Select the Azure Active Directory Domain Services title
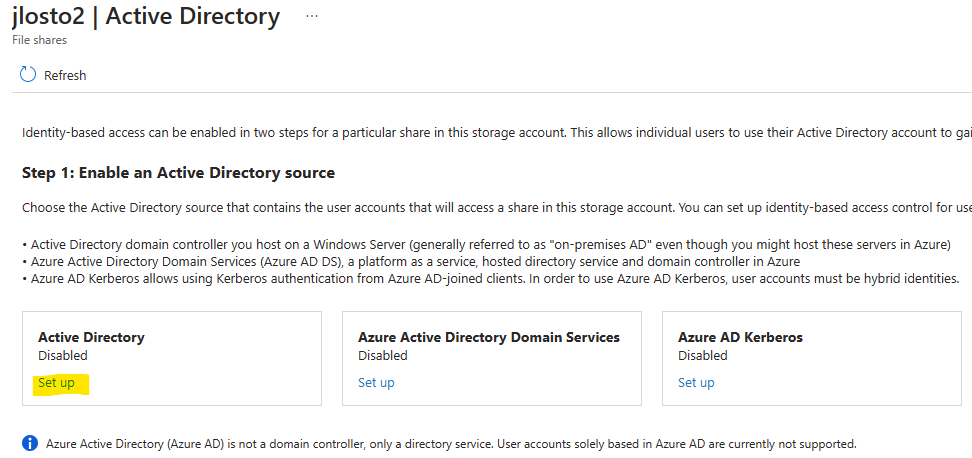The height and width of the screenshot is (458, 972). click(x=489, y=337)
